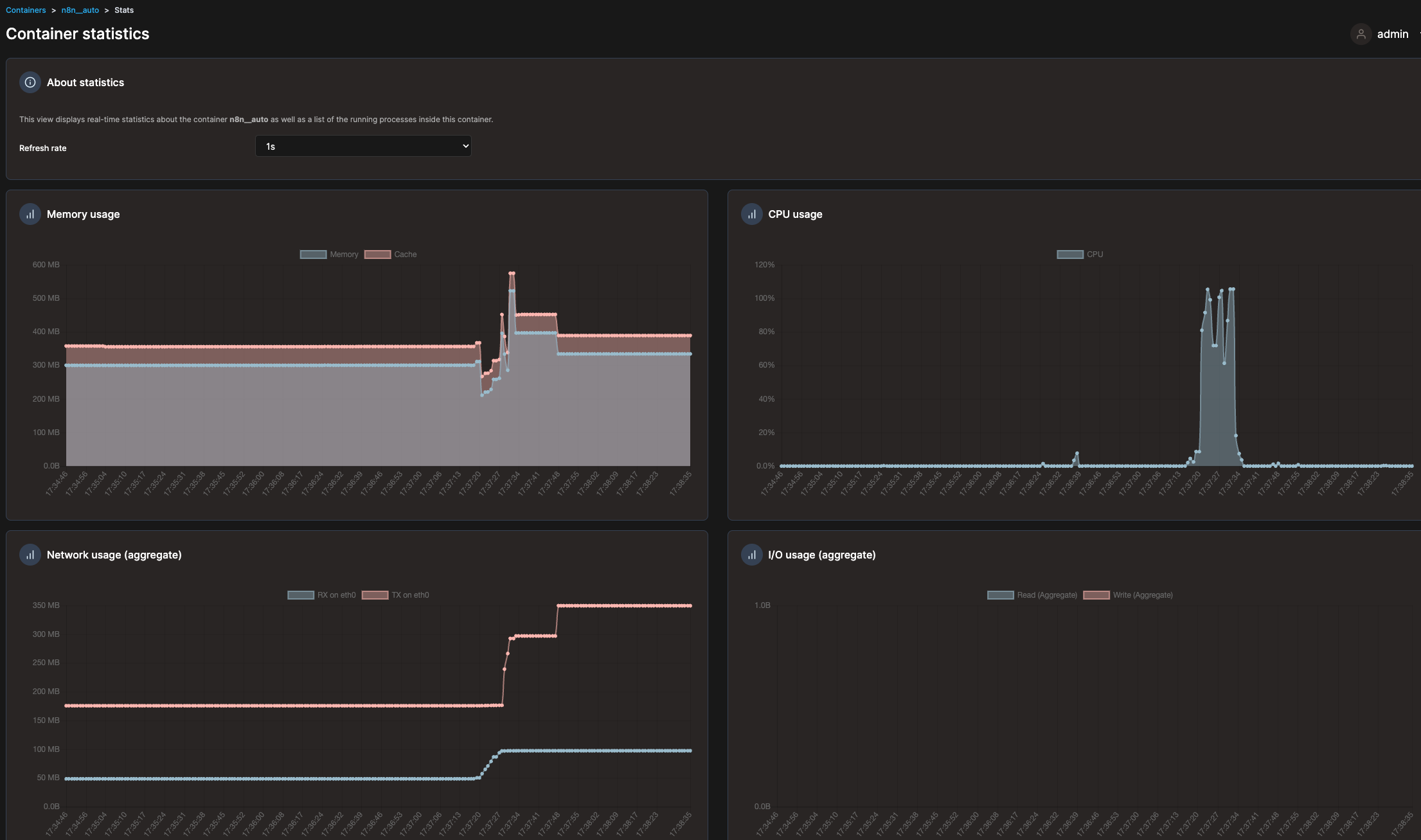Toggle the RX on eth0 network series
The width and height of the screenshot is (1421, 840).
coord(301,594)
